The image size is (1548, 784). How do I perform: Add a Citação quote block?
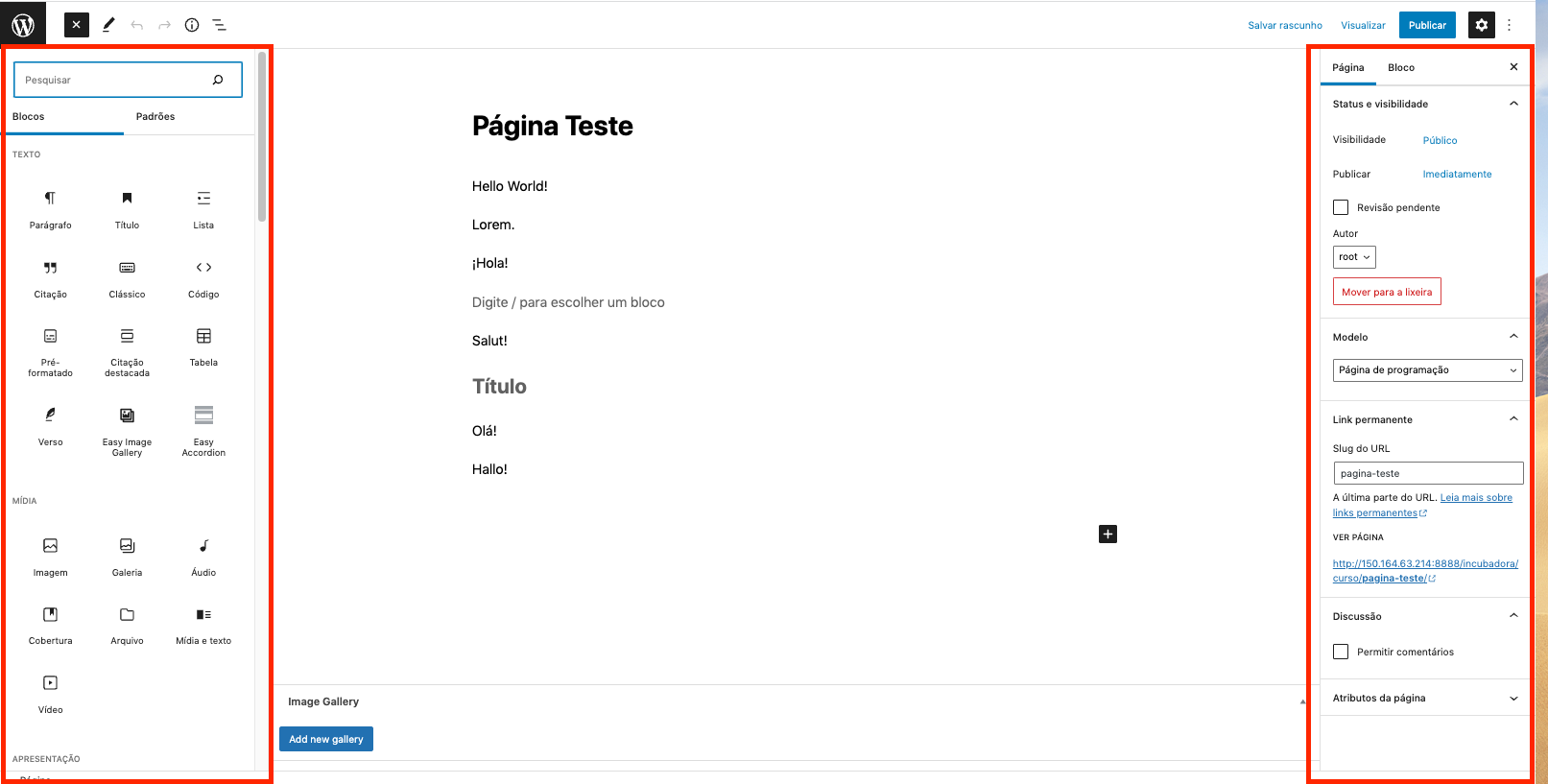(x=50, y=277)
